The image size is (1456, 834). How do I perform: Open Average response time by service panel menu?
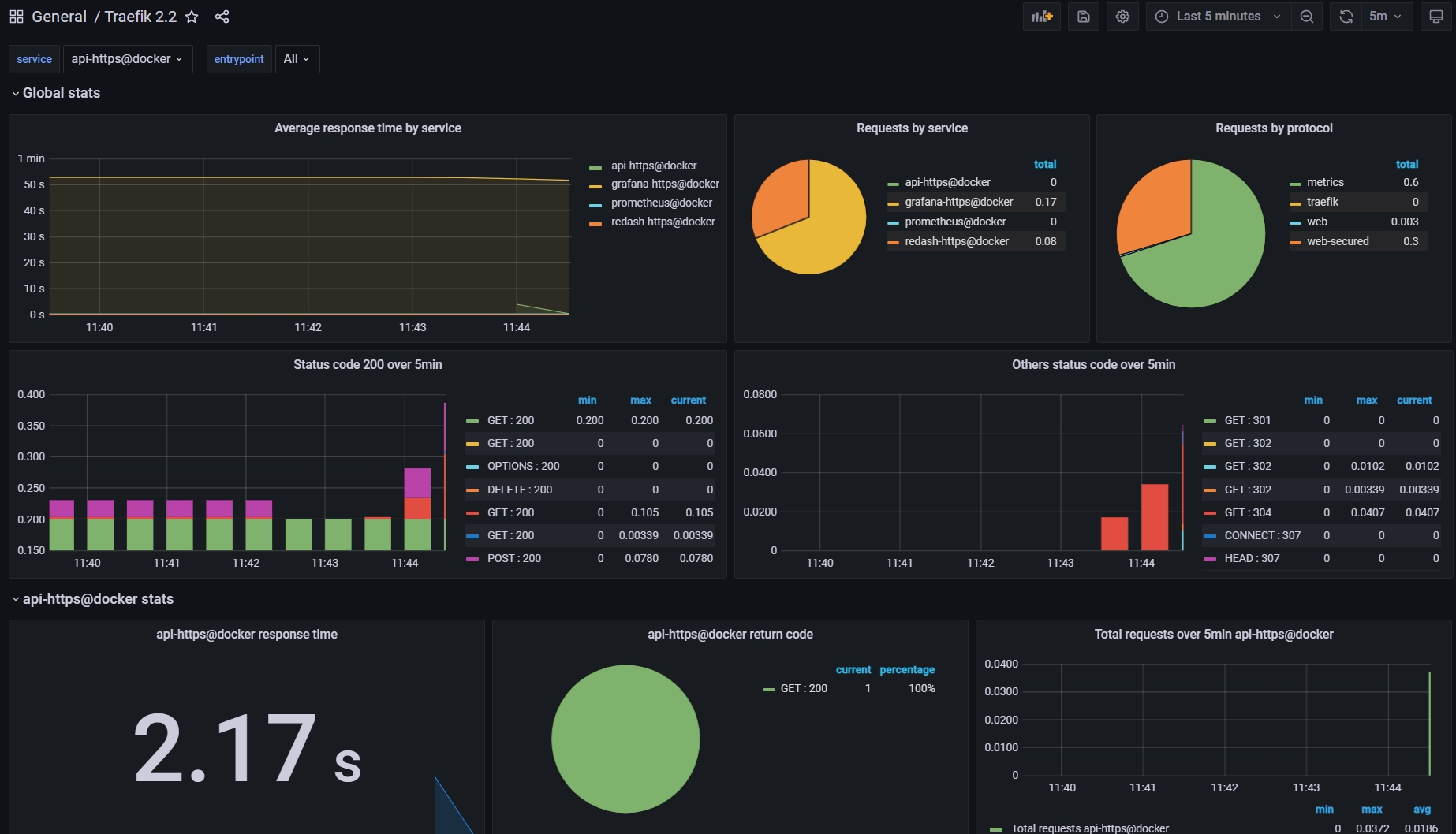[368, 128]
